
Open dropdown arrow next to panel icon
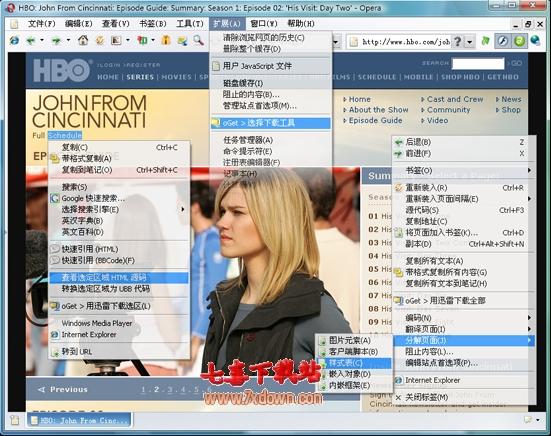click(x=128, y=41)
